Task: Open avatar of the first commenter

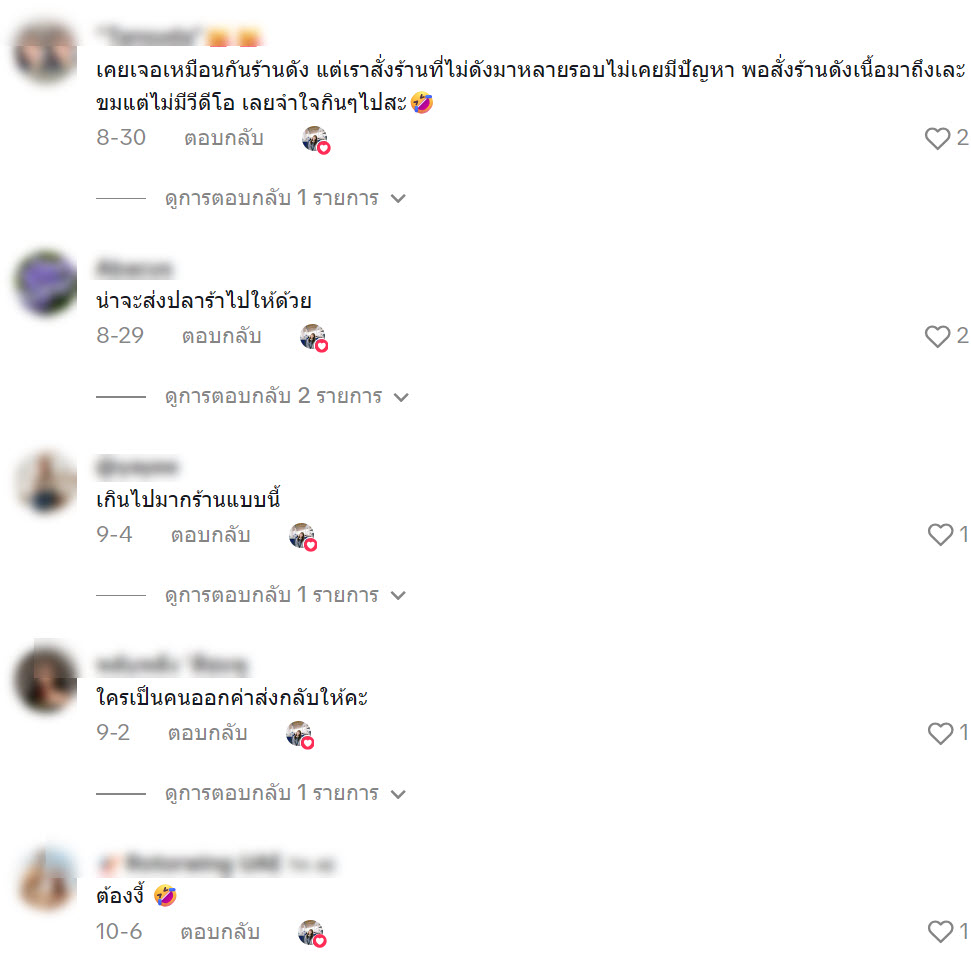Action: [x=45, y=53]
